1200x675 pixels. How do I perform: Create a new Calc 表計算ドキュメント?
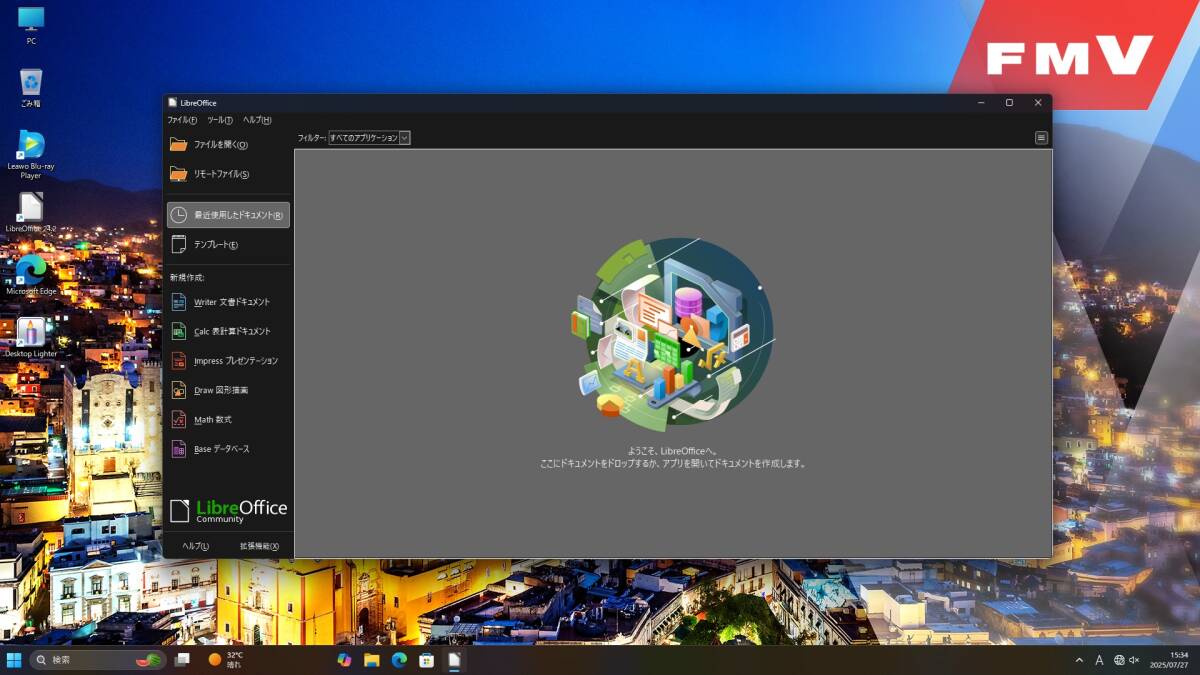(x=228, y=331)
